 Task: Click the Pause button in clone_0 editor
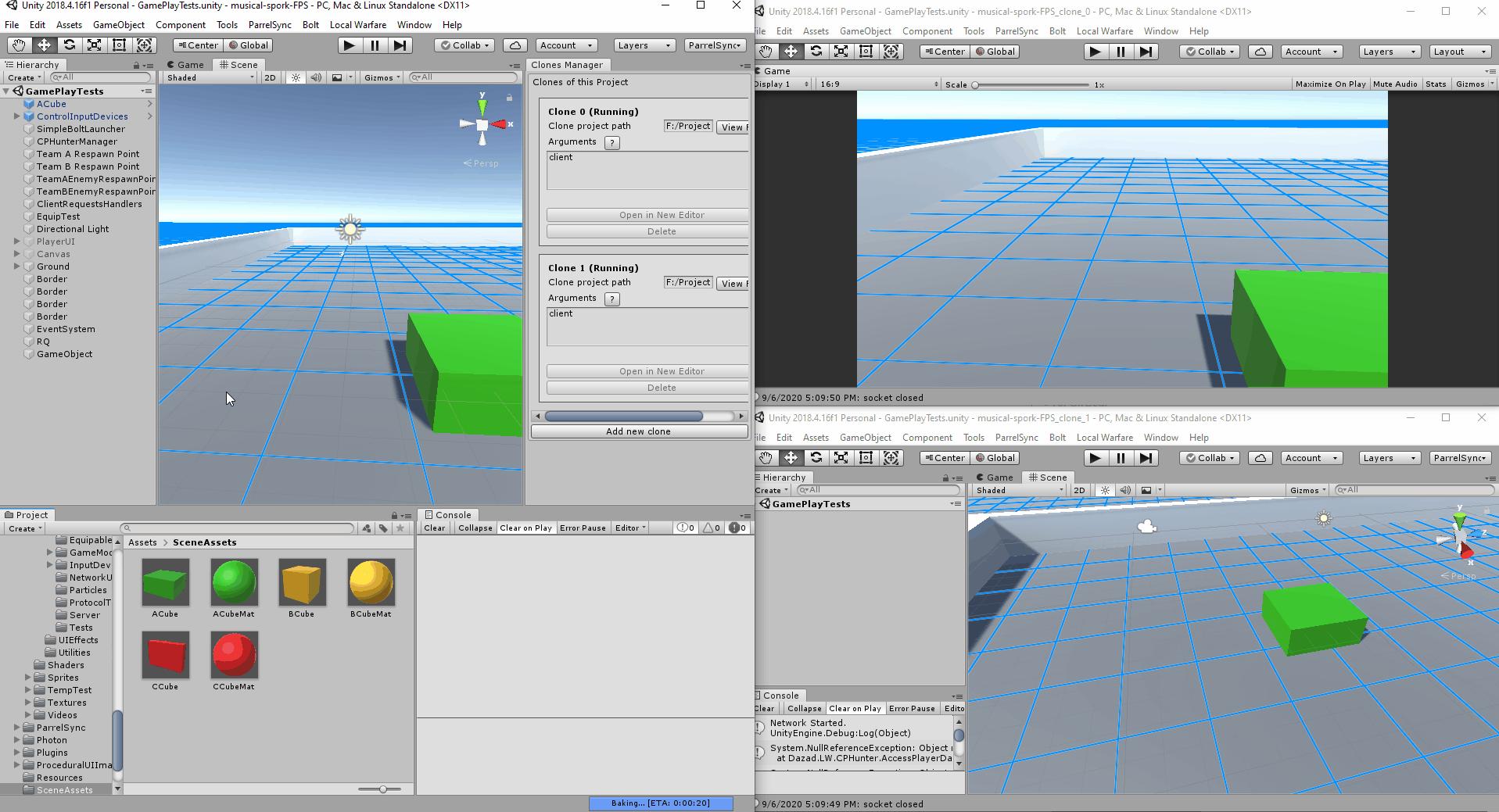tap(1121, 51)
